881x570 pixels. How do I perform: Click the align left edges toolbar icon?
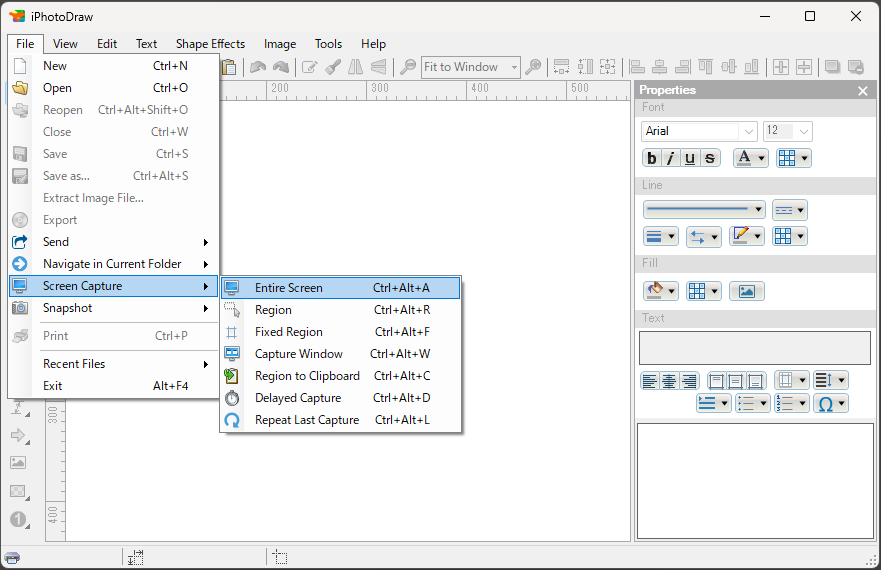(x=637, y=67)
